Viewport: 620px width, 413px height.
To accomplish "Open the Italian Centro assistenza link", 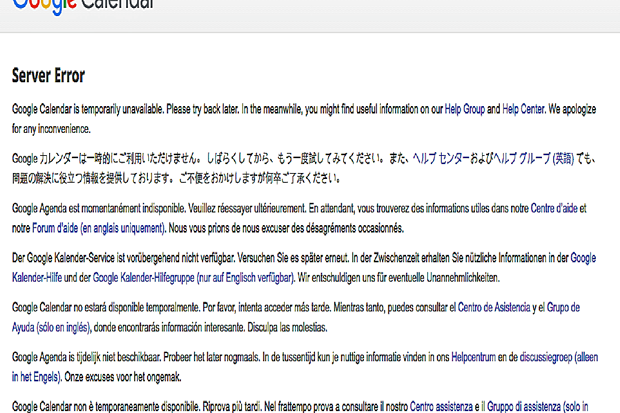I will pyautogui.click(x=441, y=407).
